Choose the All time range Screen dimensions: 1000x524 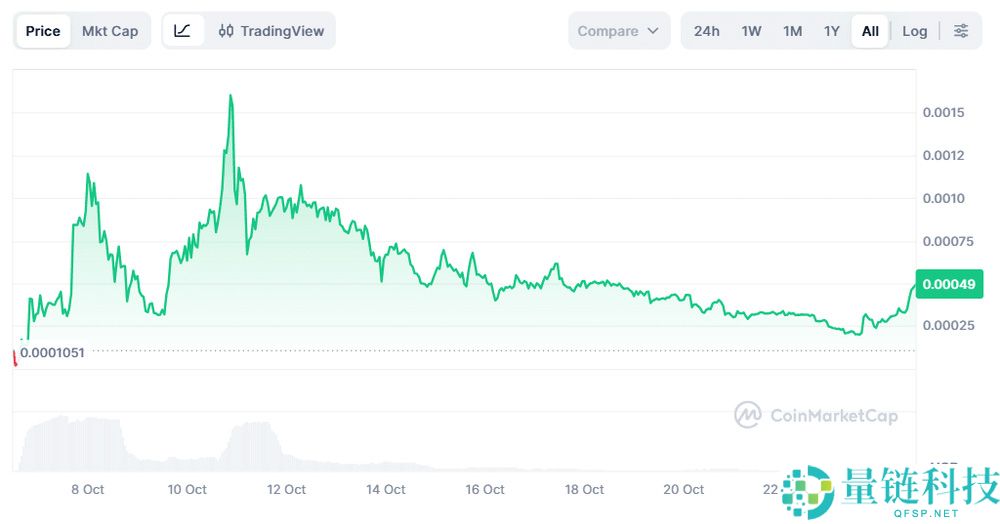point(870,31)
